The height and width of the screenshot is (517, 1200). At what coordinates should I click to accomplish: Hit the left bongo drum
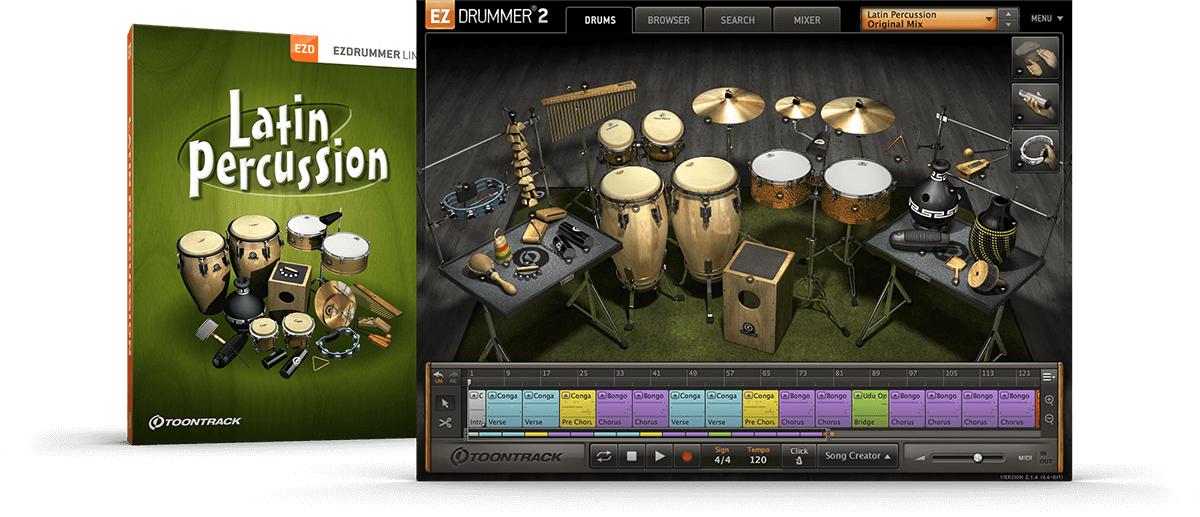pos(618,140)
